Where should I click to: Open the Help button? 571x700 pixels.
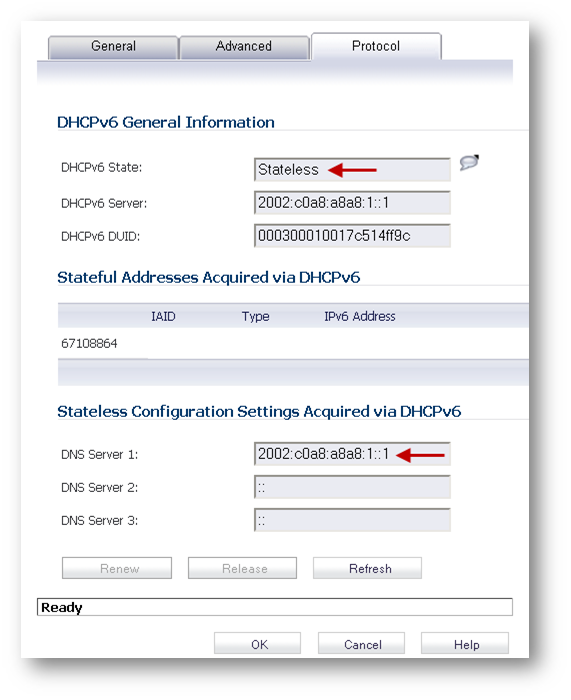pyautogui.click(x=465, y=643)
